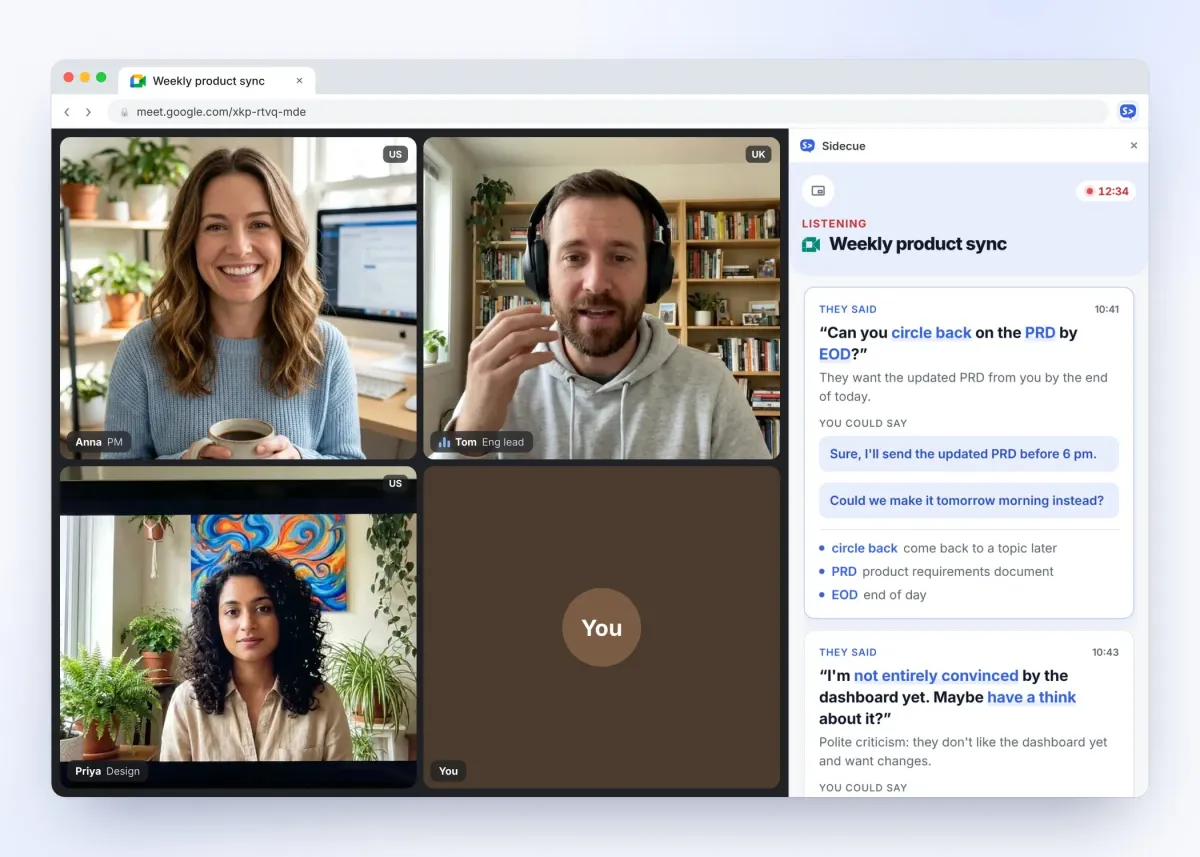Click highlighted term "PRD" in the quote
The height and width of the screenshot is (857, 1200).
click(1040, 333)
